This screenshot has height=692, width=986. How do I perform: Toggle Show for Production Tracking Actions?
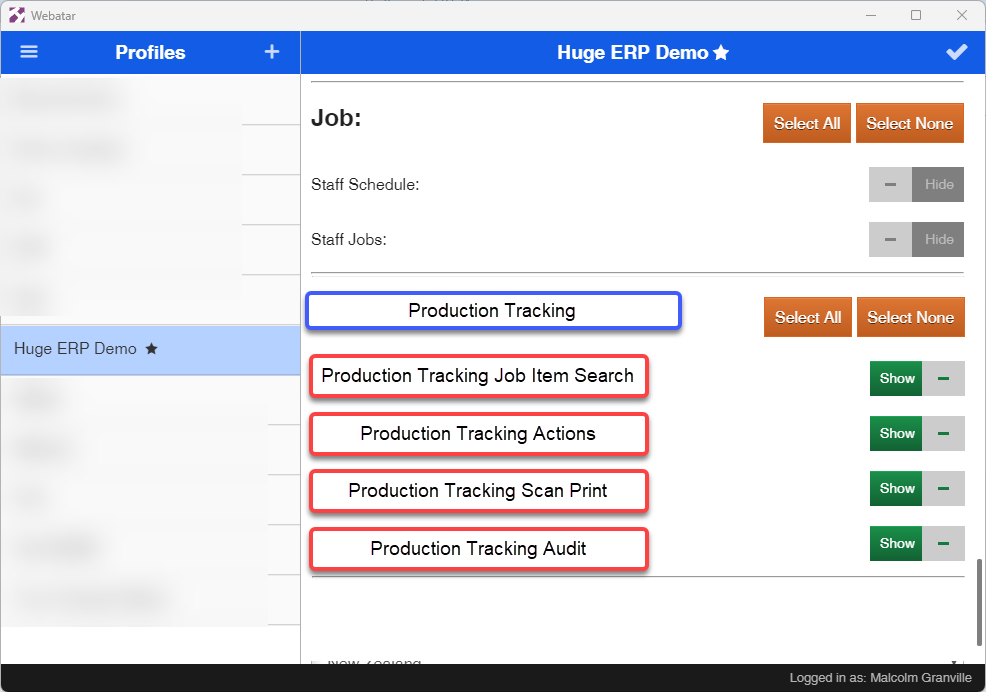pyautogui.click(x=896, y=434)
